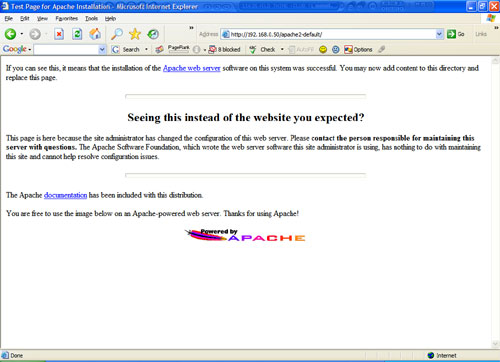Click the green Go button
The image size is (500, 362).
pos(456,34)
